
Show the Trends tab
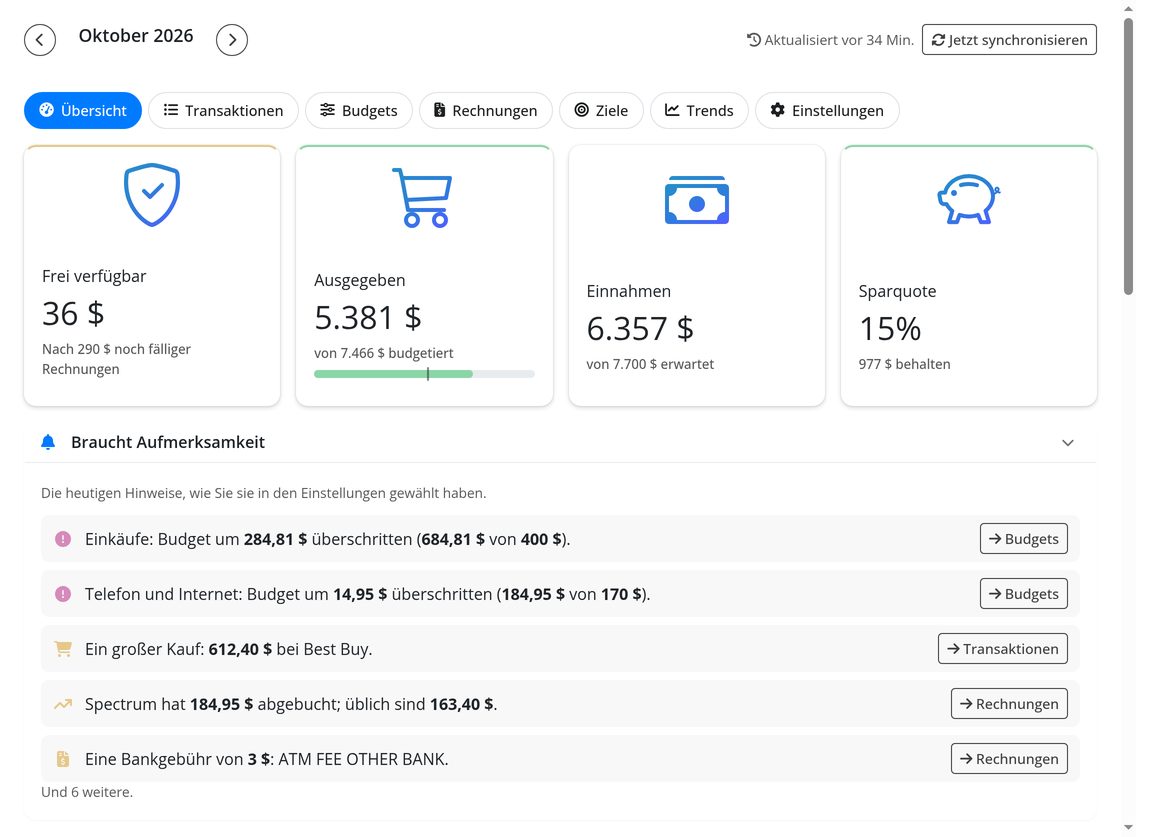699,110
